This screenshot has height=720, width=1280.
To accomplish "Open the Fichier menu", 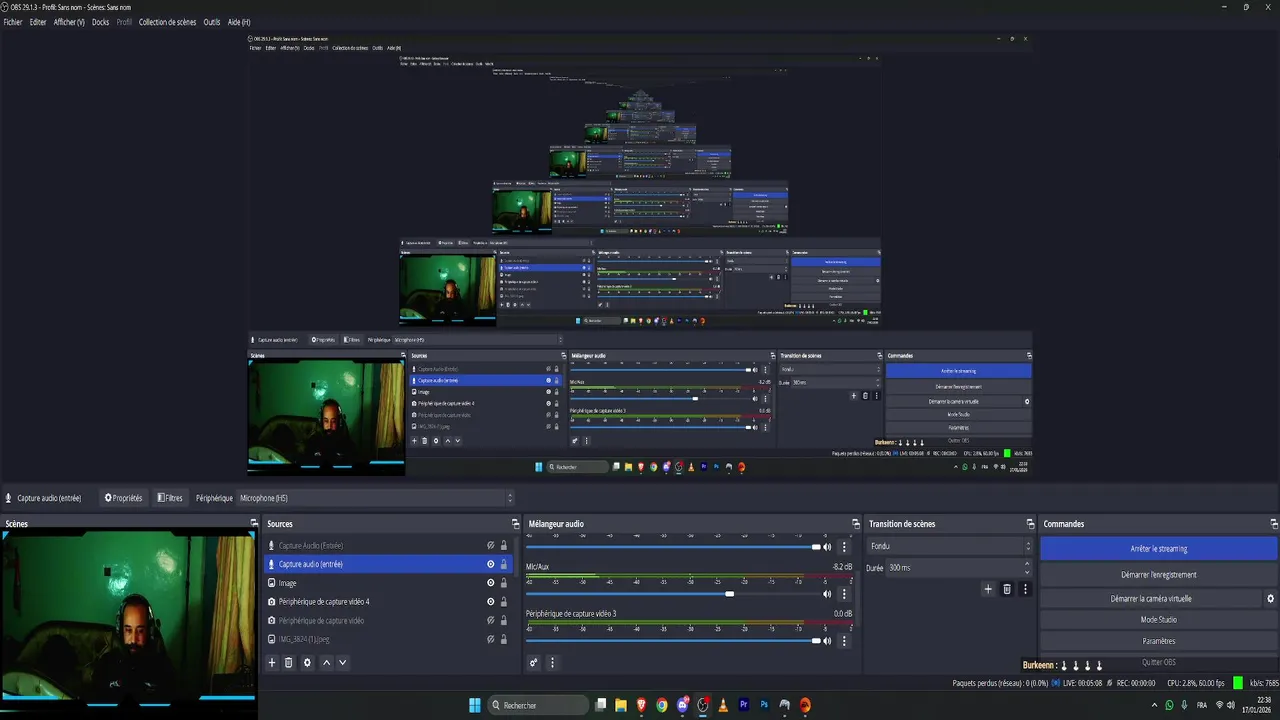I will point(12,22).
